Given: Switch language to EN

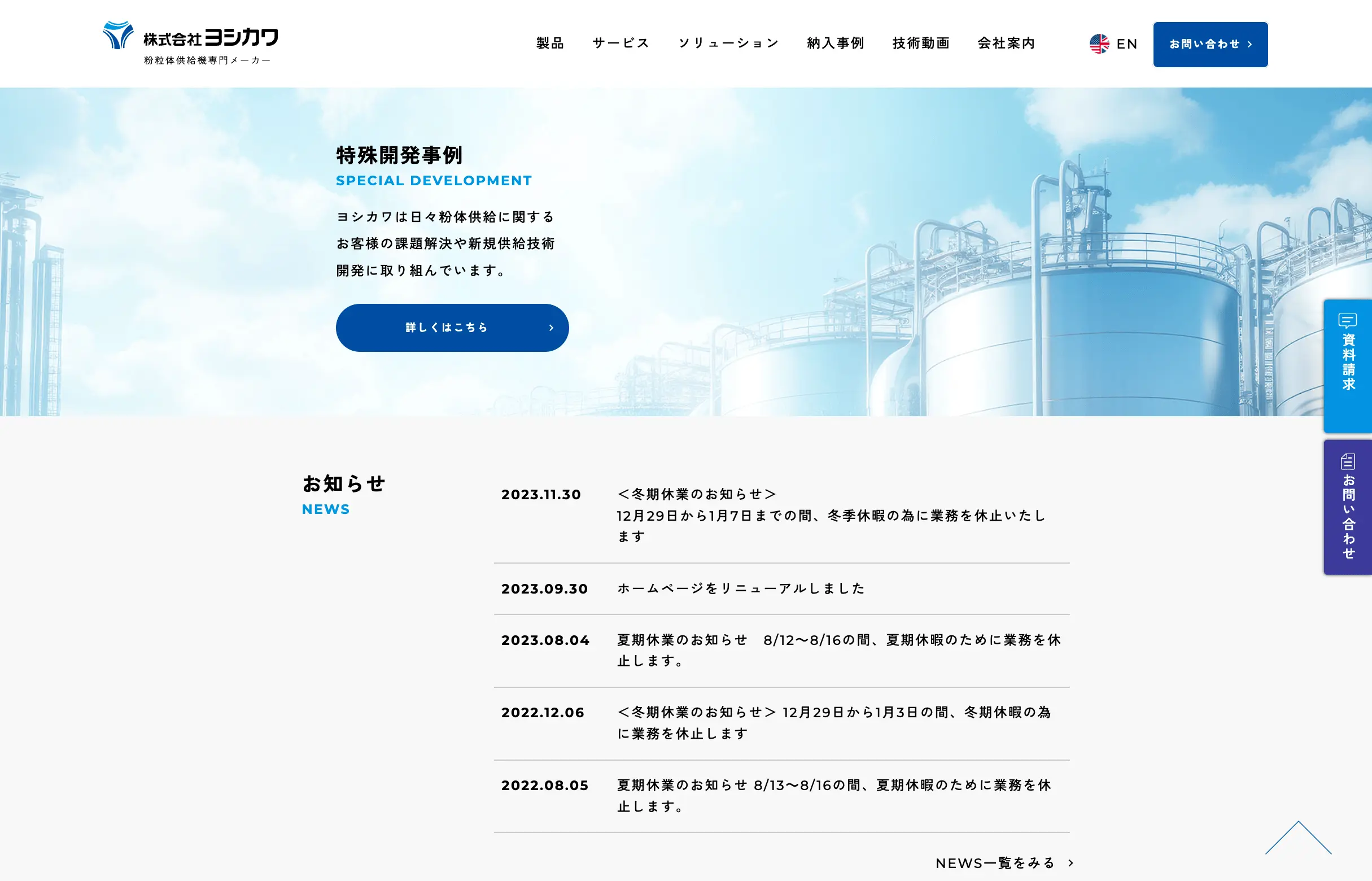Looking at the screenshot, I should point(1126,44).
